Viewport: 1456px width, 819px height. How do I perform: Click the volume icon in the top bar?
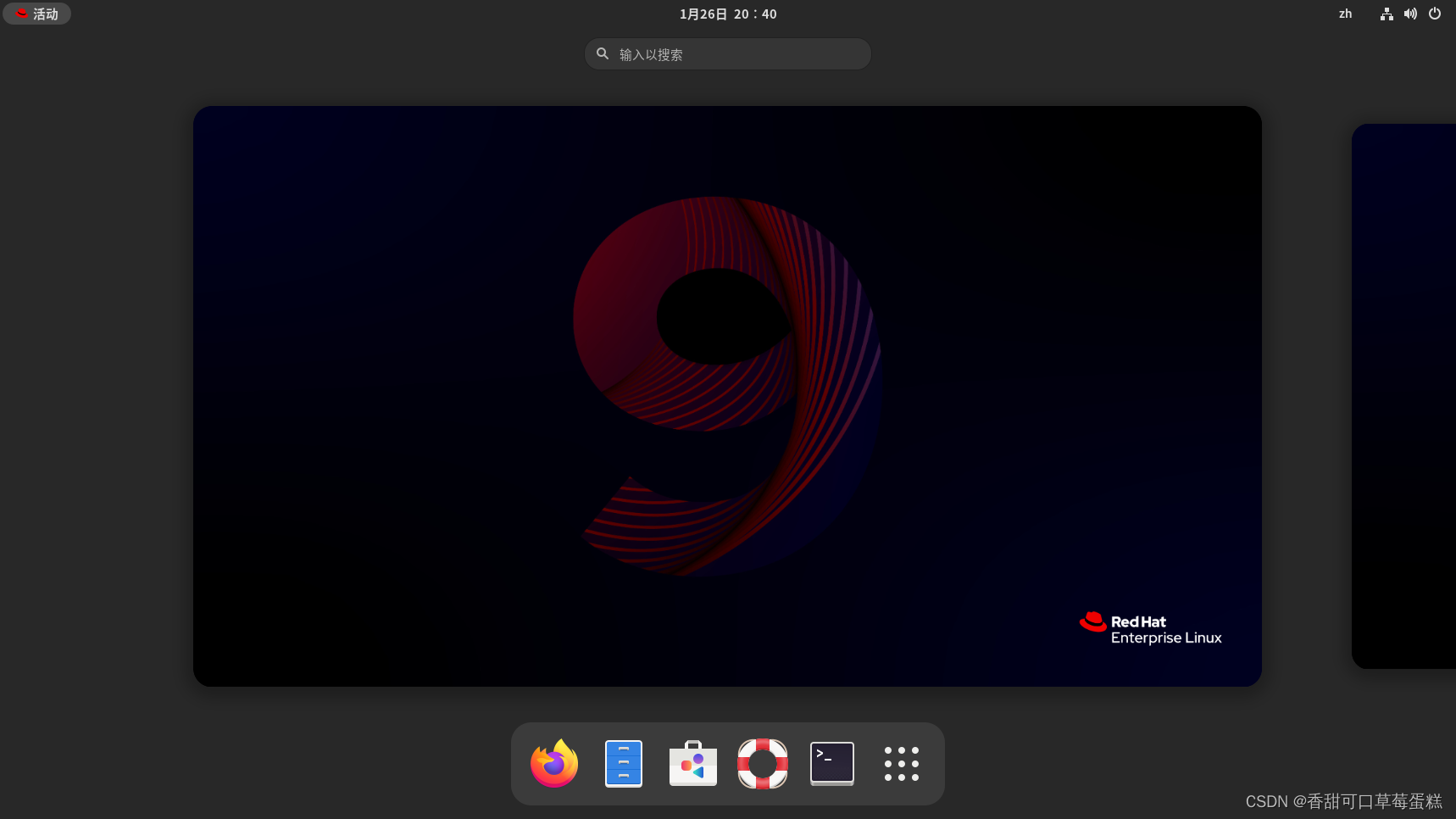(x=1410, y=14)
